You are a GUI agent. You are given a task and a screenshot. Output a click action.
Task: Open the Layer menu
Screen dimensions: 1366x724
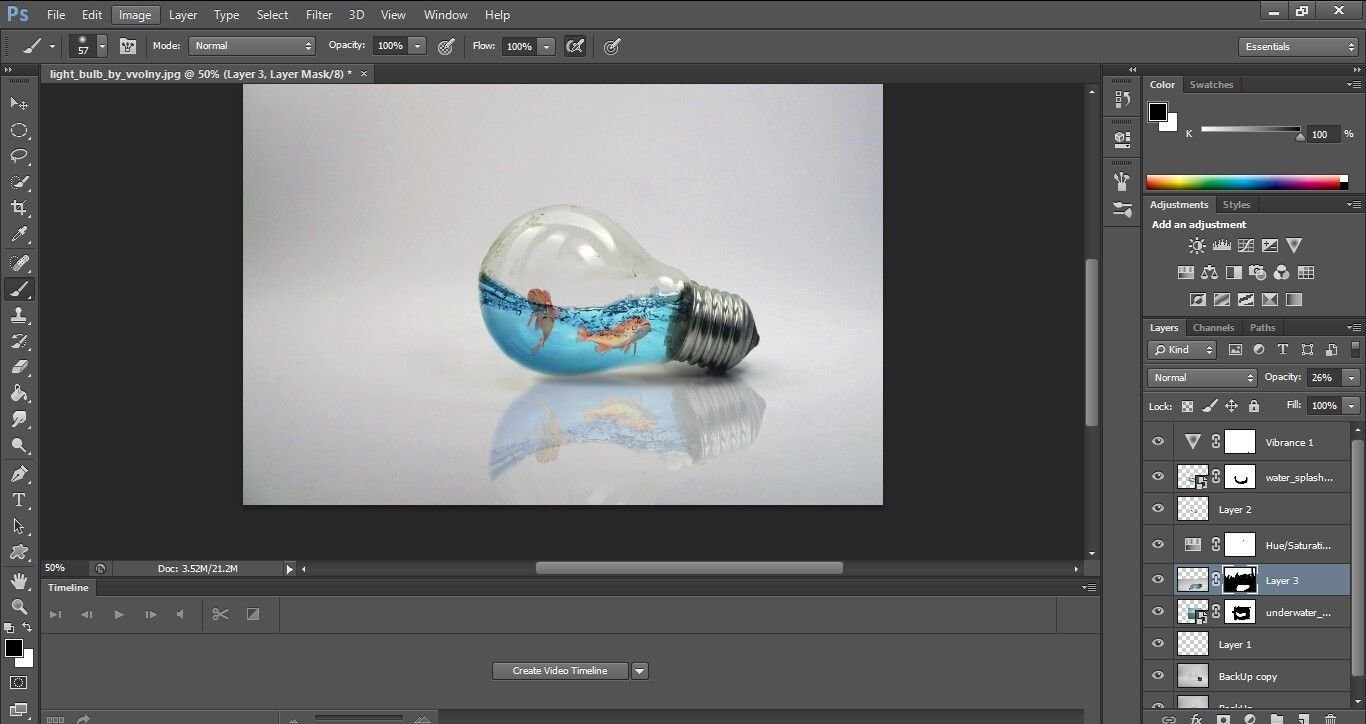click(x=183, y=15)
